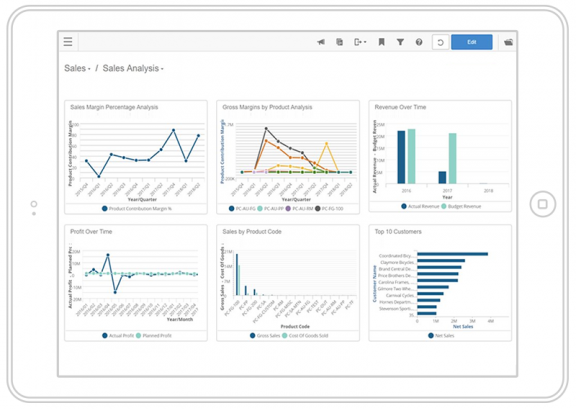This screenshot has height=409, width=576.
Task: Click Profit Over Time chart title
Action: [91, 232]
